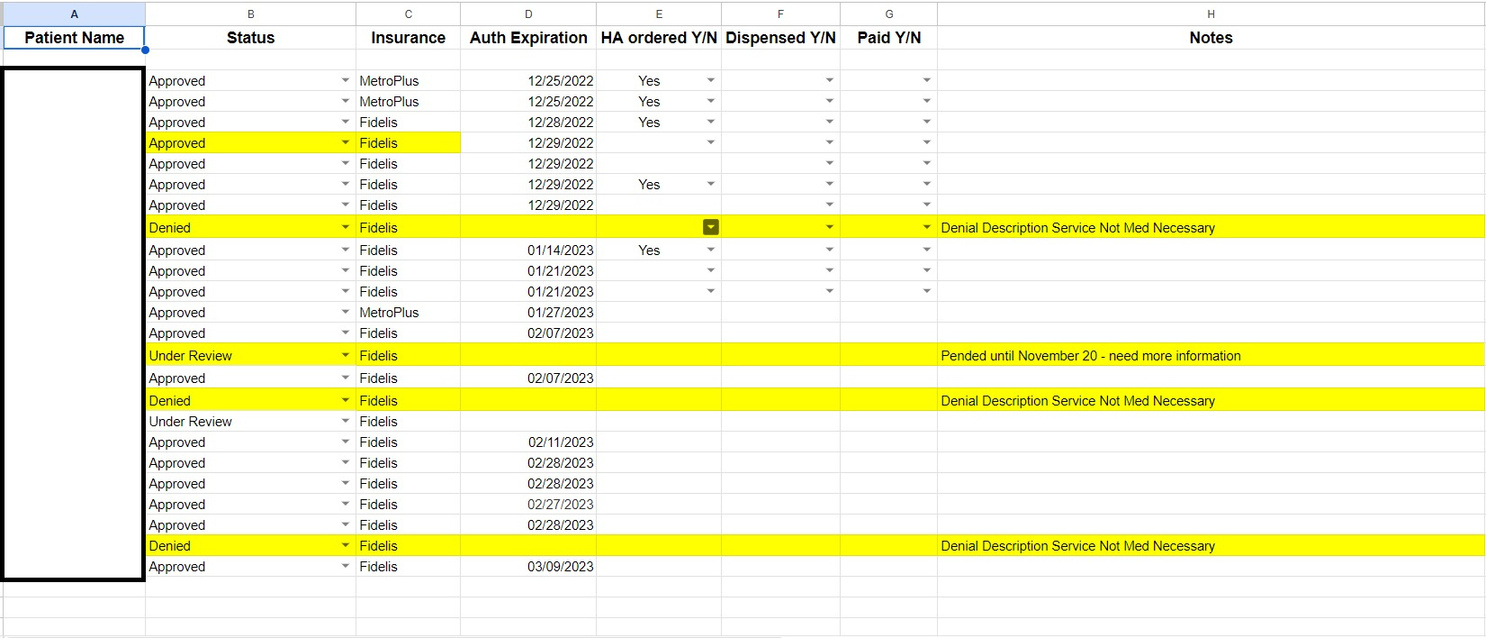Select column F header

pyautogui.click(x=781, y=14)
